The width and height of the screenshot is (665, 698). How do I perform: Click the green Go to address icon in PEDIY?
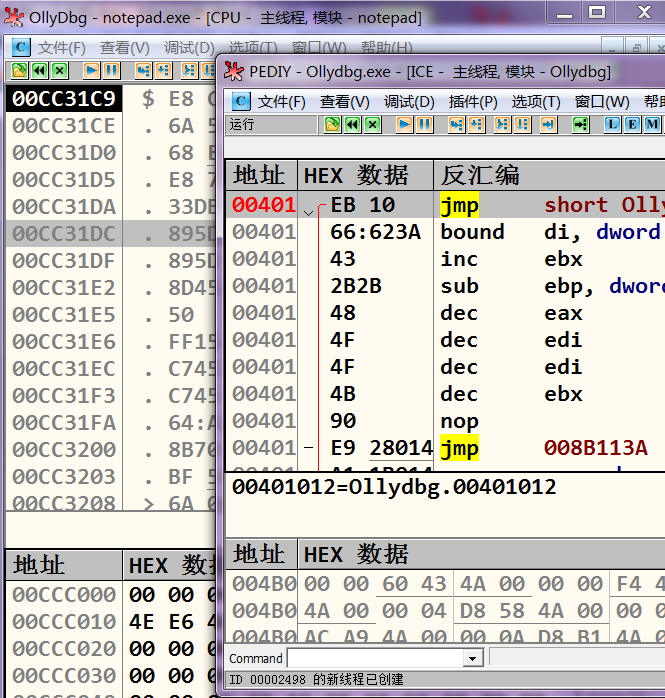pyautogui.click(x=580, y=125)
